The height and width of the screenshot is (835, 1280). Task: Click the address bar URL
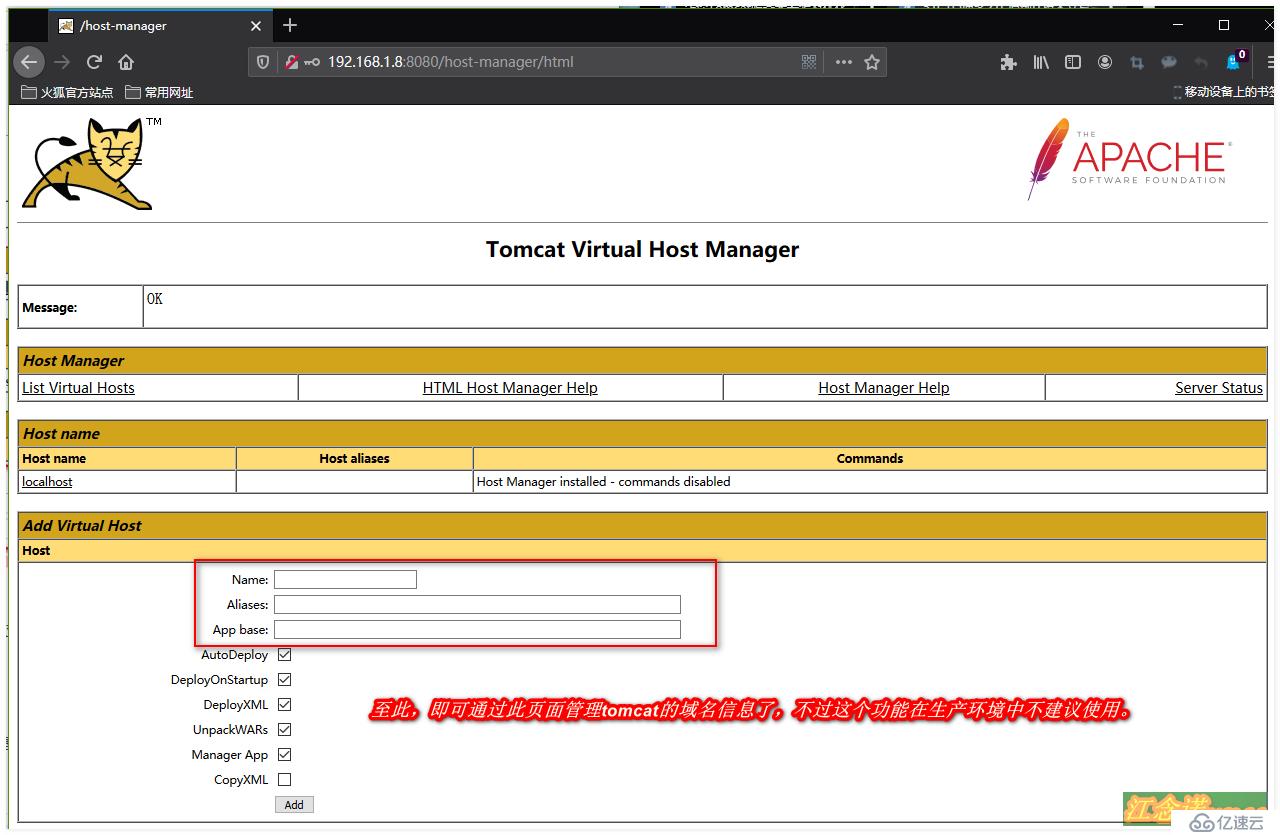450,62
